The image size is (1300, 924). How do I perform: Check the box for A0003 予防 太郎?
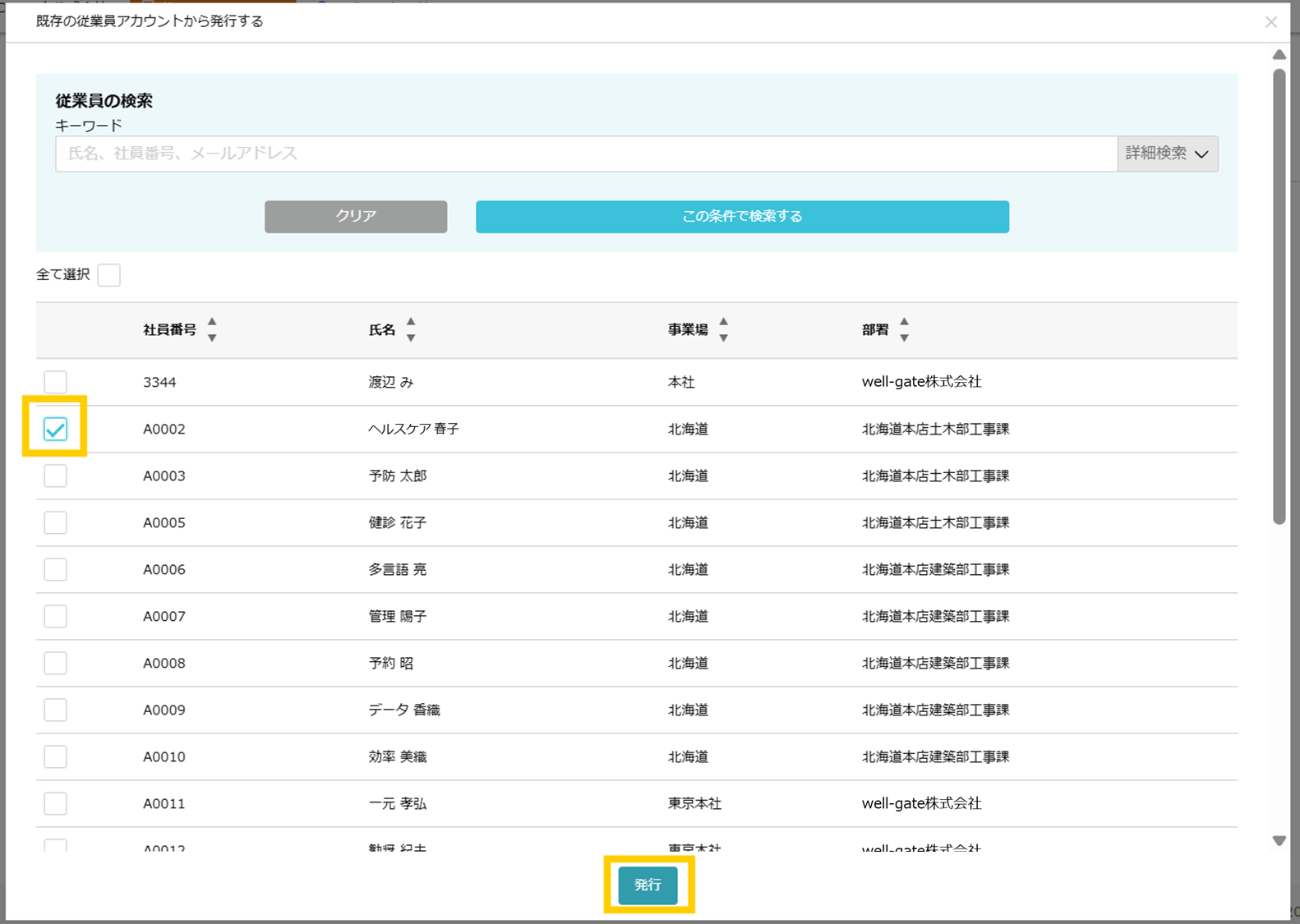[x=55, y=476]
